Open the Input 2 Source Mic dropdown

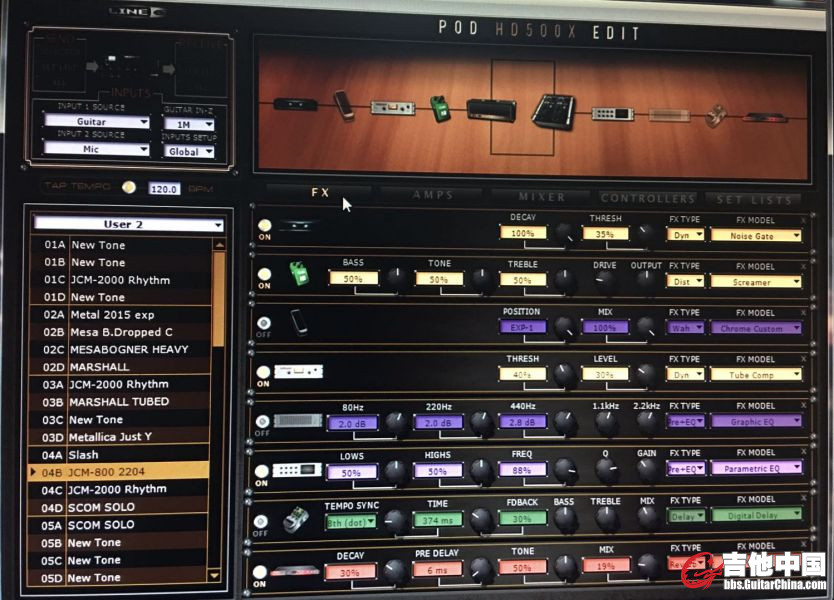[96, 149]
